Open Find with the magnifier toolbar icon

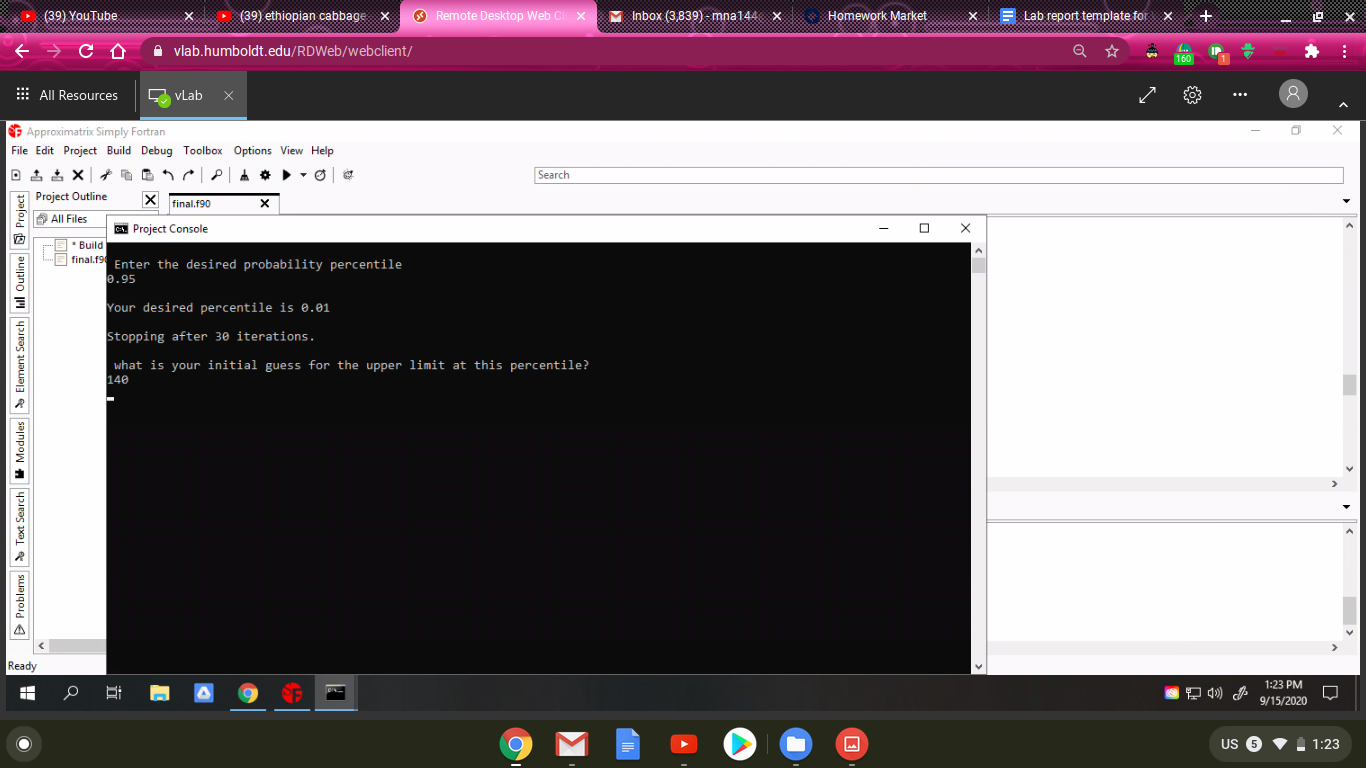click(x=217, y=175)
